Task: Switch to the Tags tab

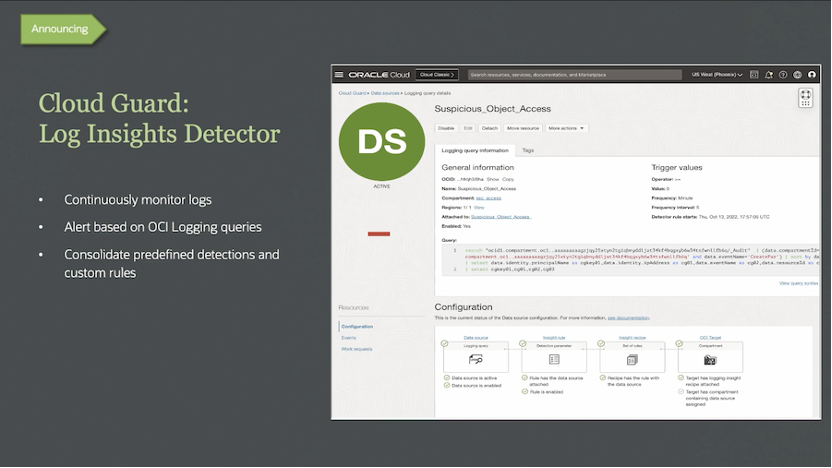Action: click(528, 151)
